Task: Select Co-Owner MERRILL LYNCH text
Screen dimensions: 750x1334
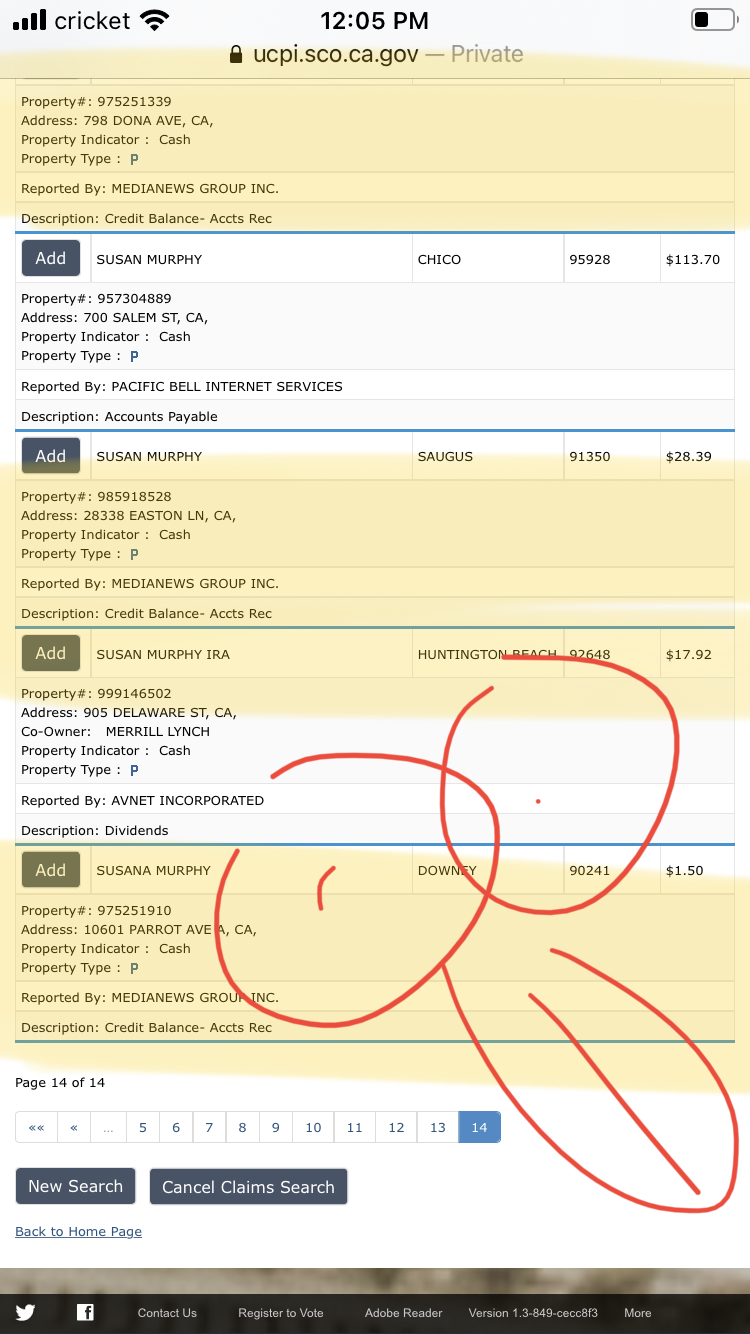Action: pos(116,731)
